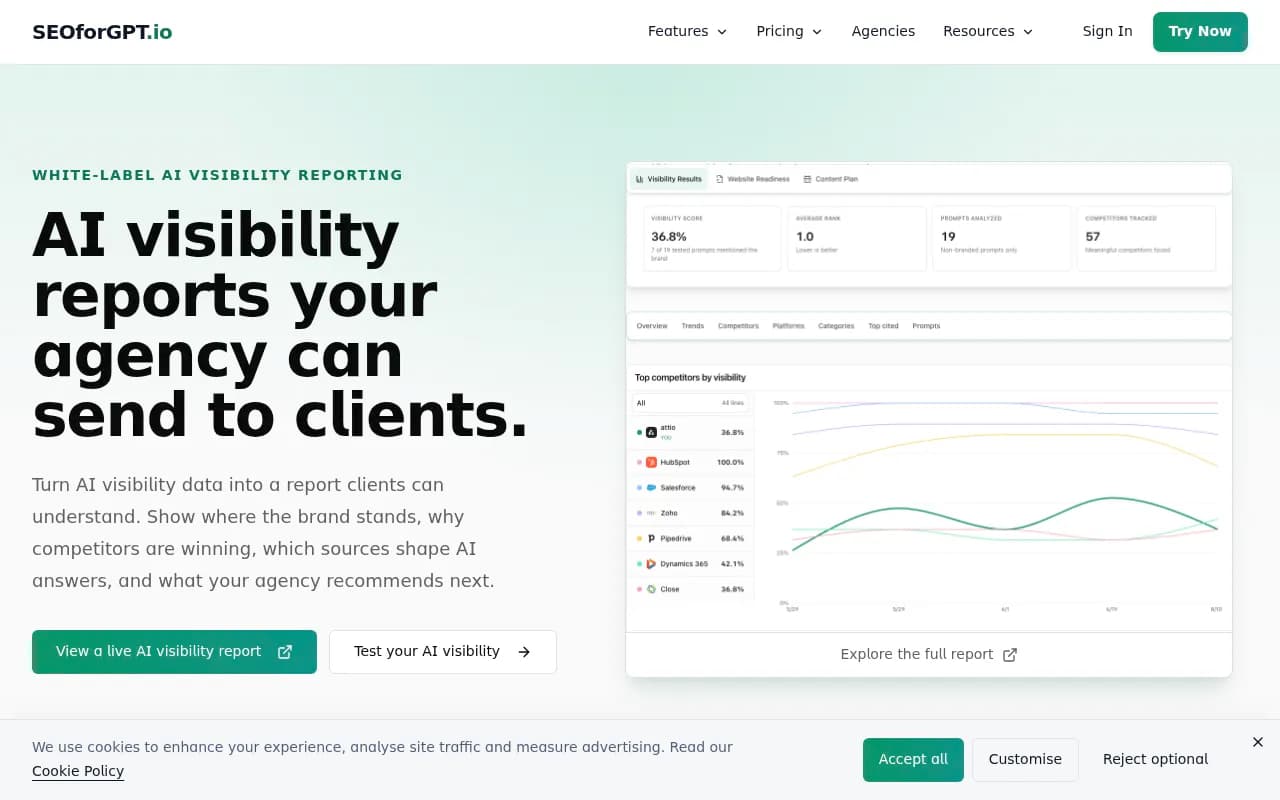
Task: Open the Explore the full report link
Action: point(928,654)
